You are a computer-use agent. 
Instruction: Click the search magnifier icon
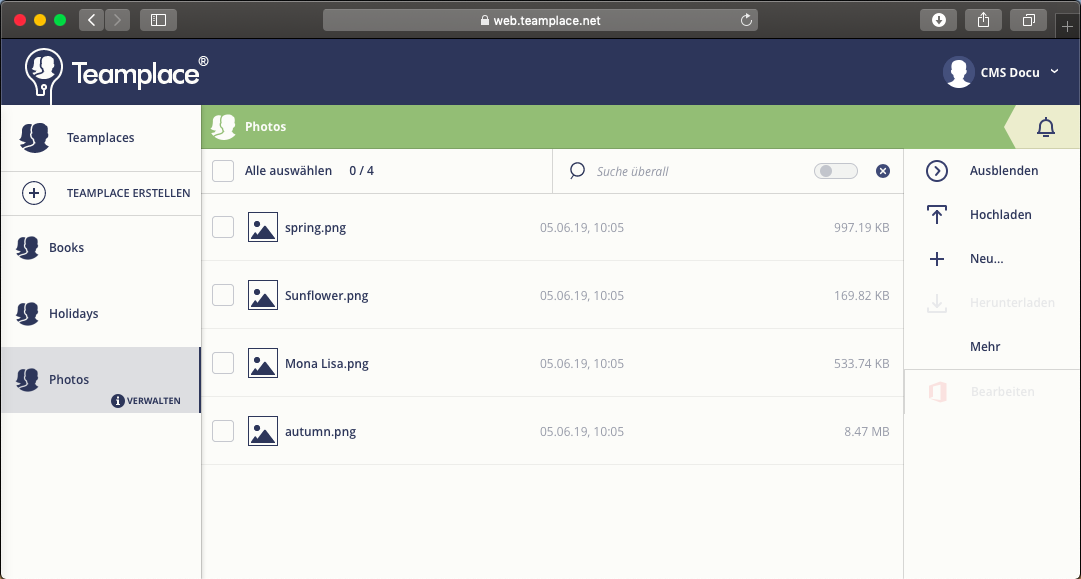577,171
